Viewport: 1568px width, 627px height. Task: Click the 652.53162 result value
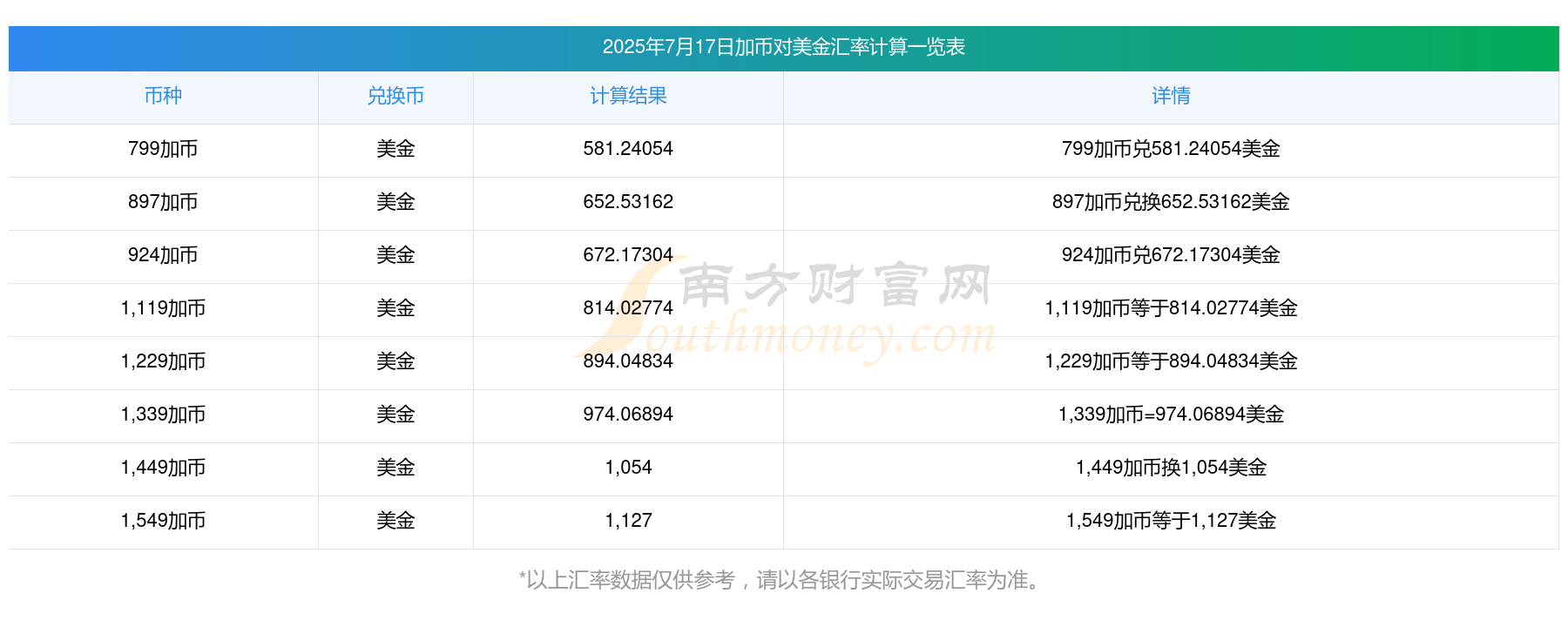pos(628,202)
